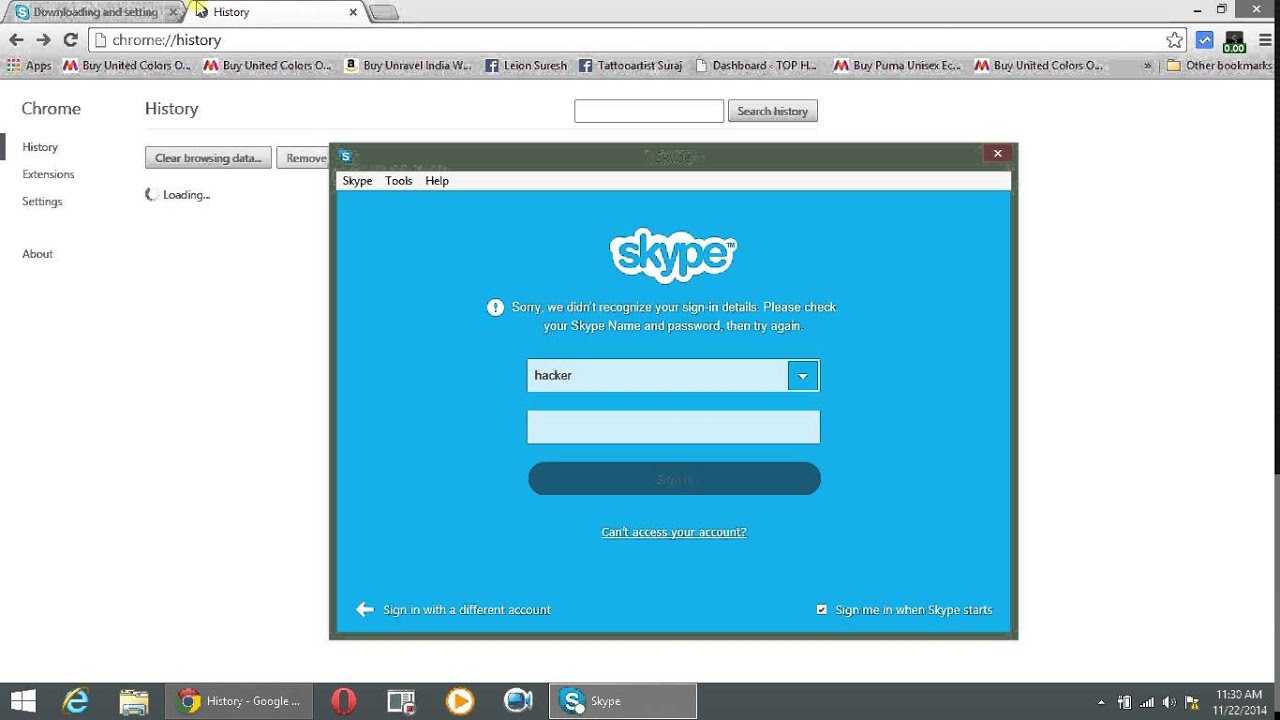Image resolution: width=1280 pixels, height=720 pixels.
Task: Open the Windows Start button
Action: click(23, 701)
